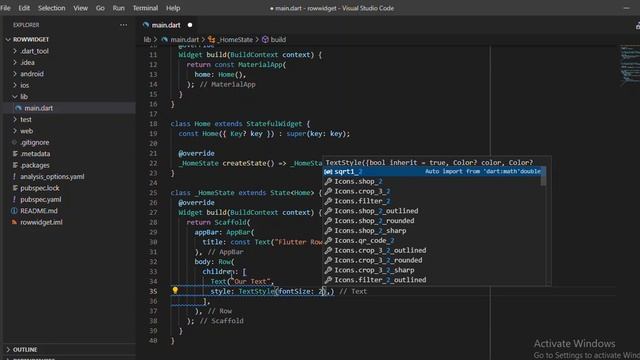Click the _HomeState breadcrumb

[235, 40]
